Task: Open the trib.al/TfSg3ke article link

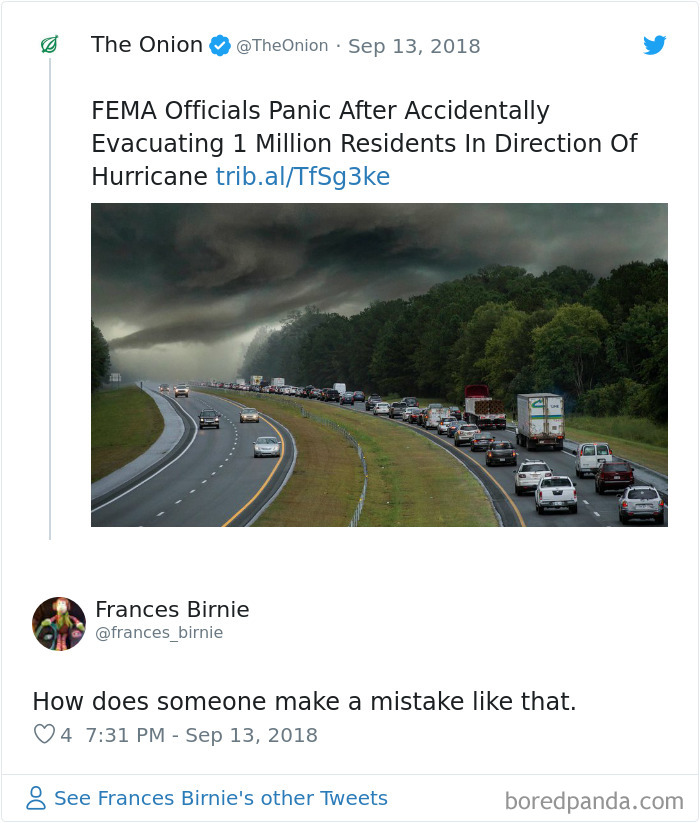Action: [x=303, y=177]
